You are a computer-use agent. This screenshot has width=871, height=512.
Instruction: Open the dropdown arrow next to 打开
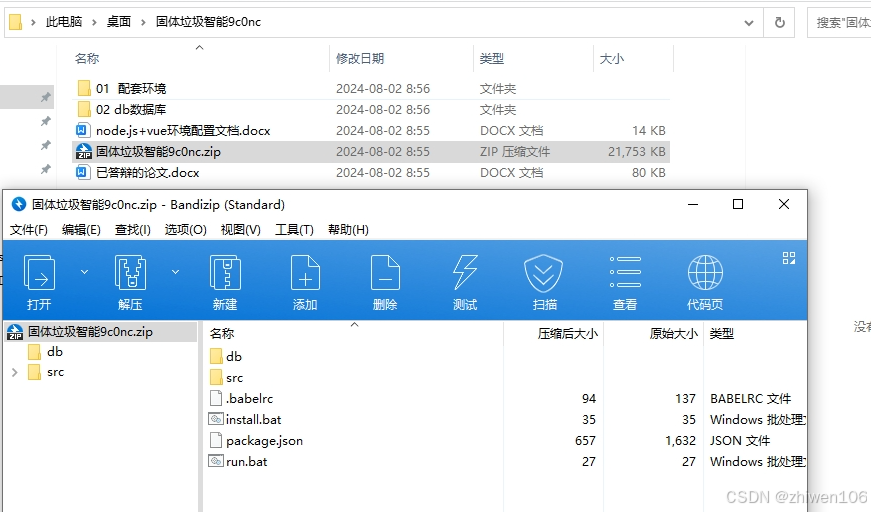click(84, 272)
